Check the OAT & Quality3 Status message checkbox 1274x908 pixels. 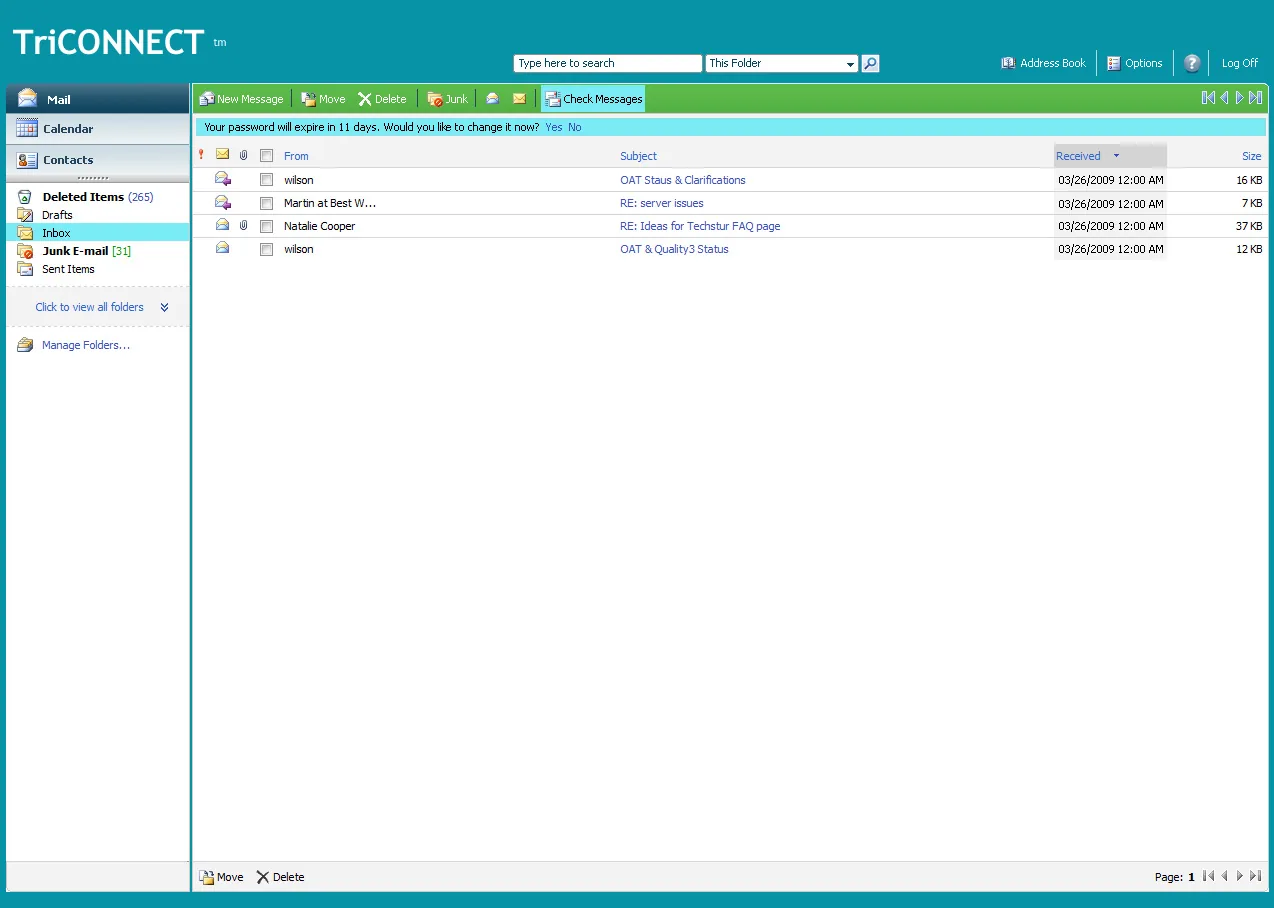(266, 249)
